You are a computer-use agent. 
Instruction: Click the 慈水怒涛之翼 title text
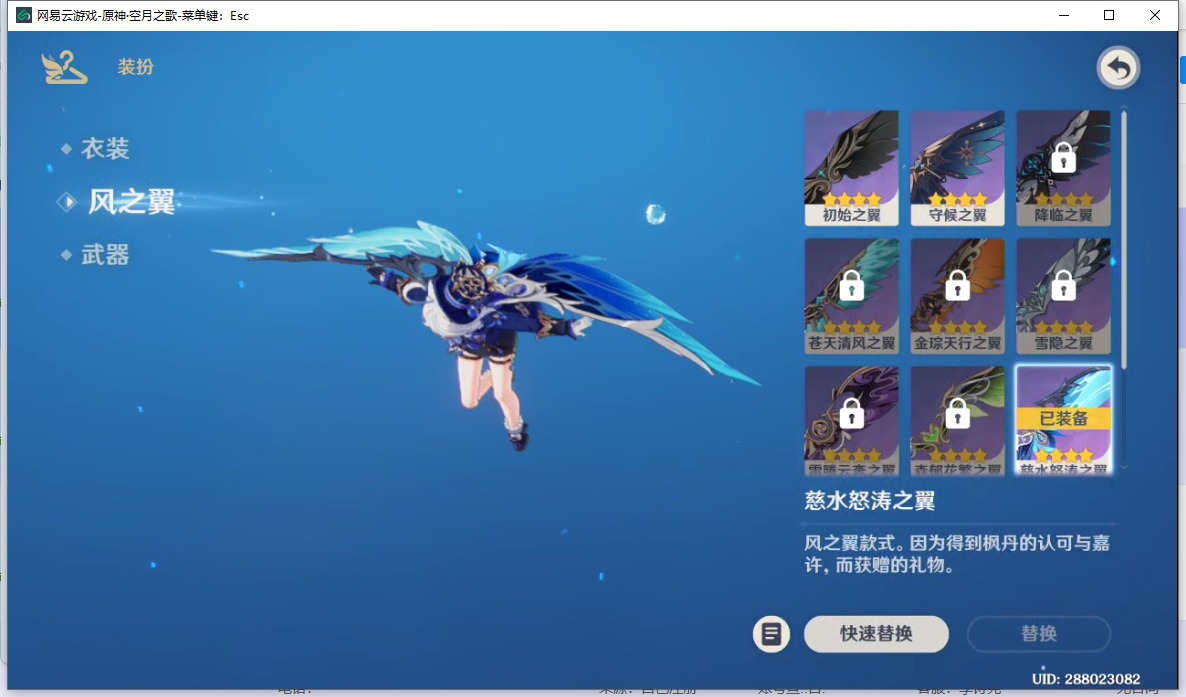[x=870, y=500]
